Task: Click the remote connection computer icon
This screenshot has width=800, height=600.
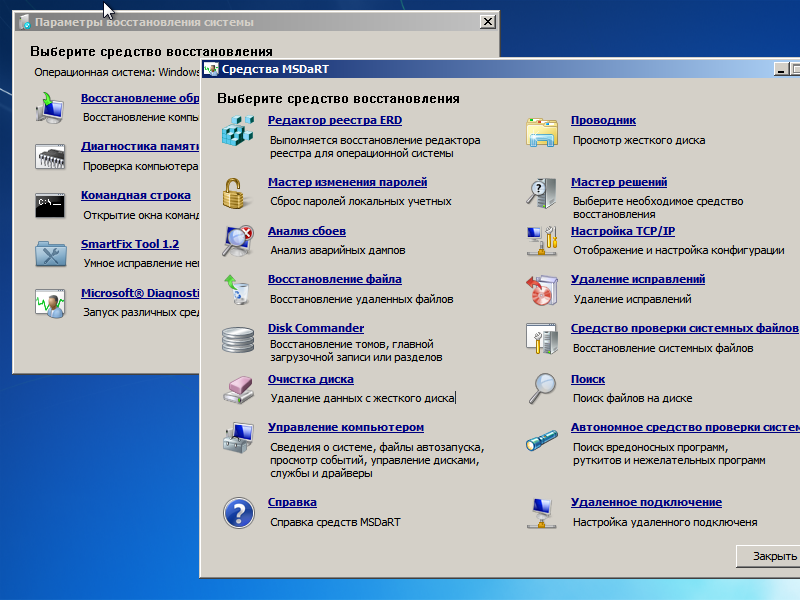Action: pyautogui.click(x=541, y=513)
